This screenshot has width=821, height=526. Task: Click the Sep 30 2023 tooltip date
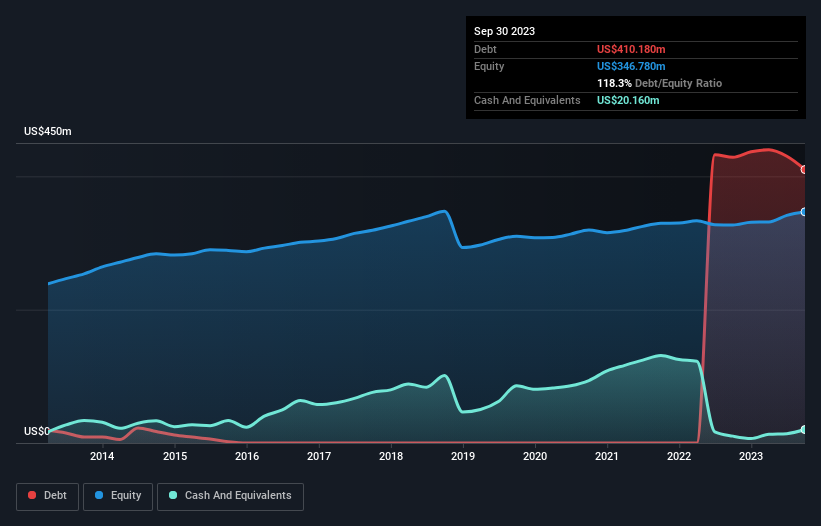[504, 31]
